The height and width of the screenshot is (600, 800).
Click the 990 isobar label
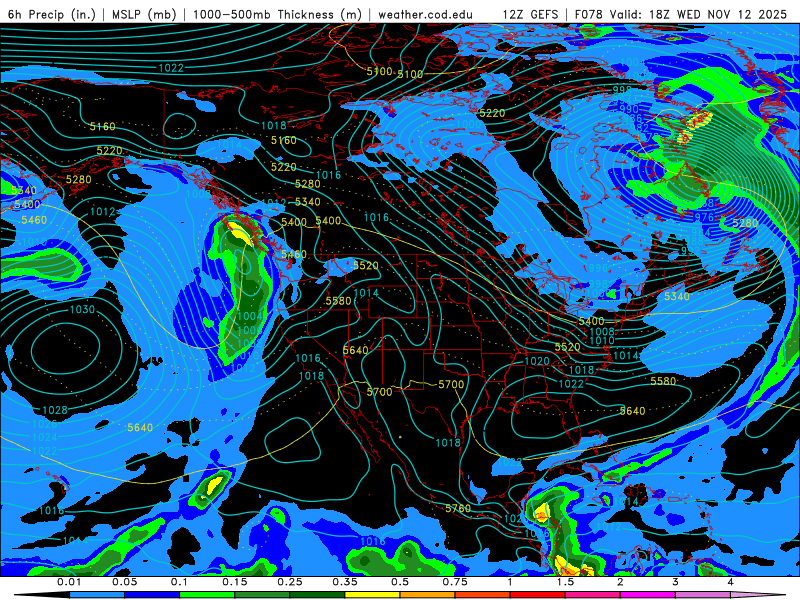pos(629,109)
